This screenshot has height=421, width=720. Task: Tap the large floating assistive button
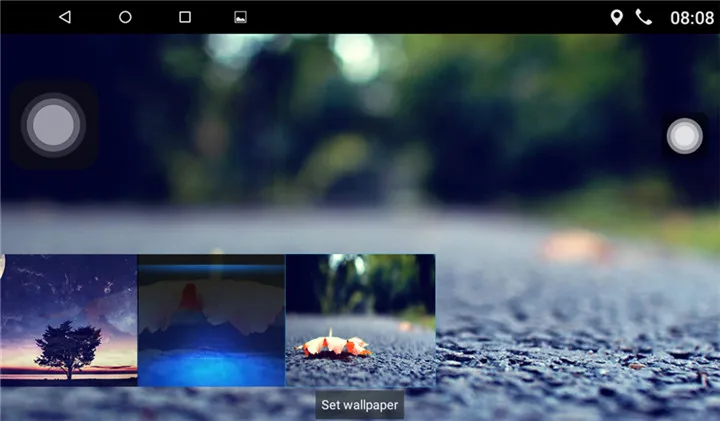tap(53, 125)
